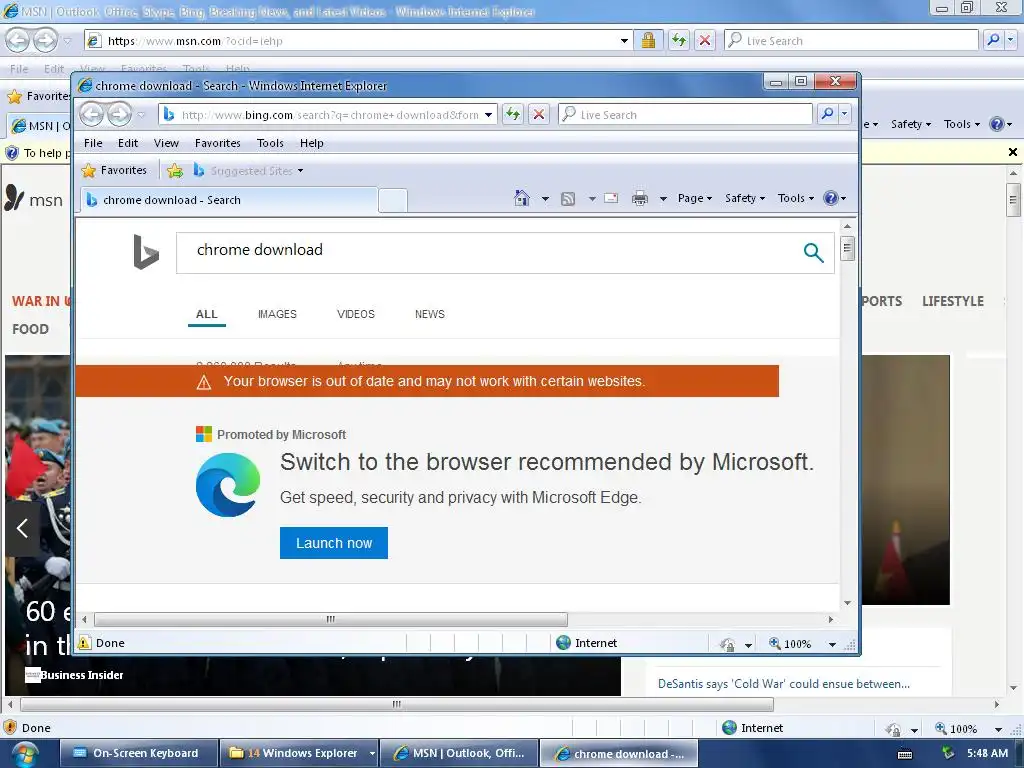Open Favorites menu in Bing window
Screen dimensions: 1024x768
coord(217,143)
